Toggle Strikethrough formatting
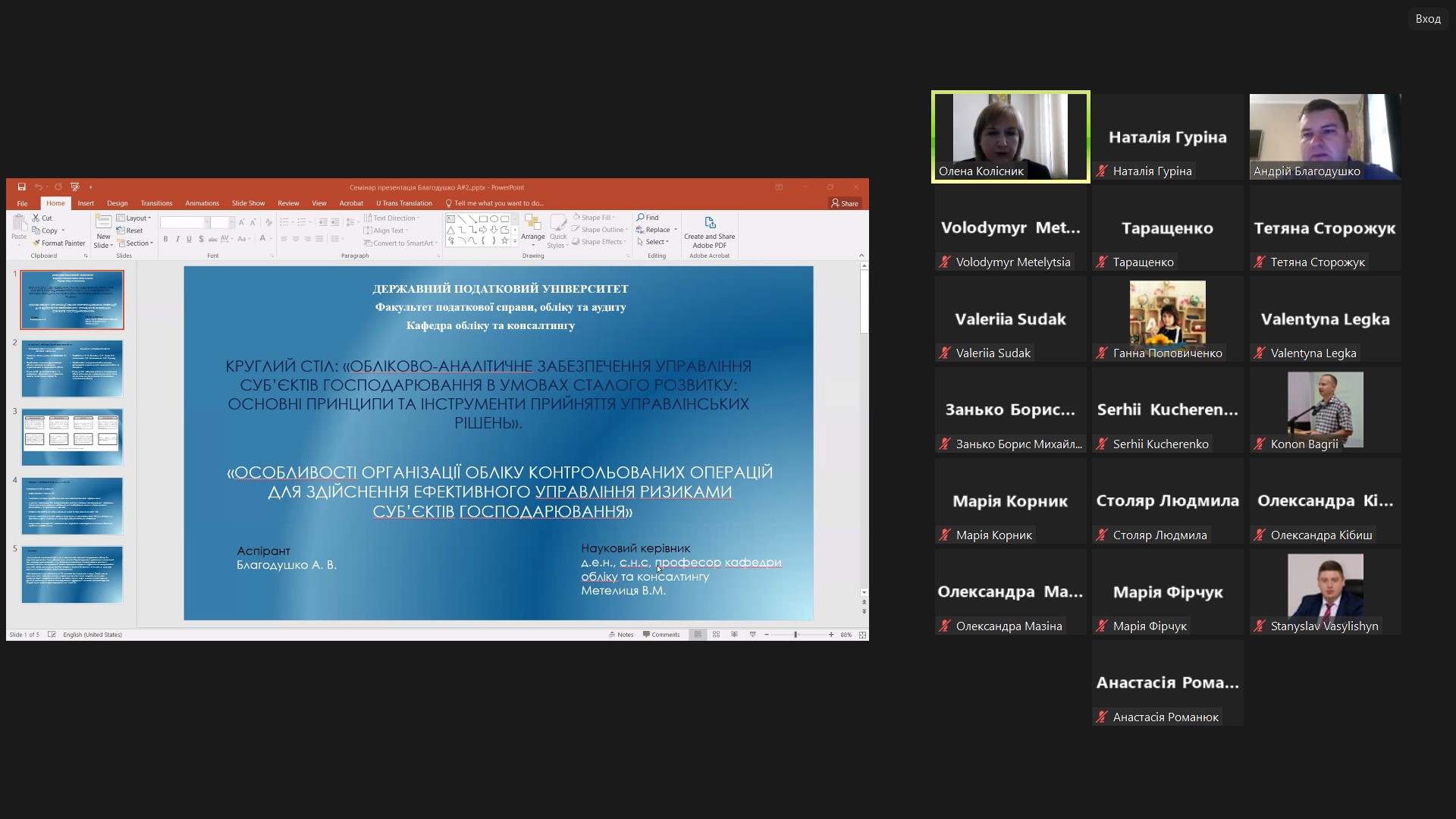This screenshot has width=1456, height=819. 213,239
